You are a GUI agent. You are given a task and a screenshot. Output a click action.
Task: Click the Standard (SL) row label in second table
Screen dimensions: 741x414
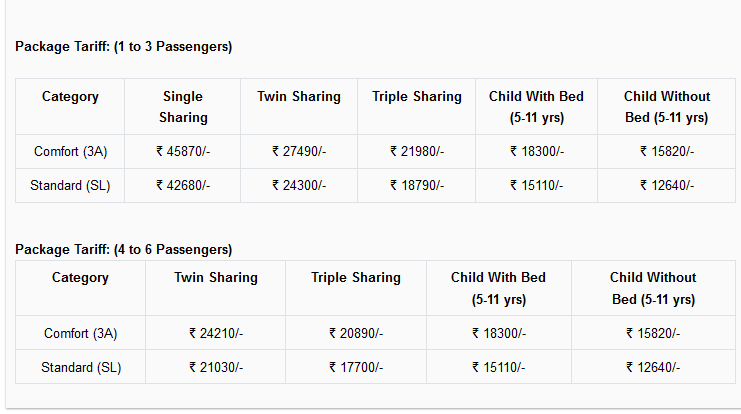(x=81, y=367)
